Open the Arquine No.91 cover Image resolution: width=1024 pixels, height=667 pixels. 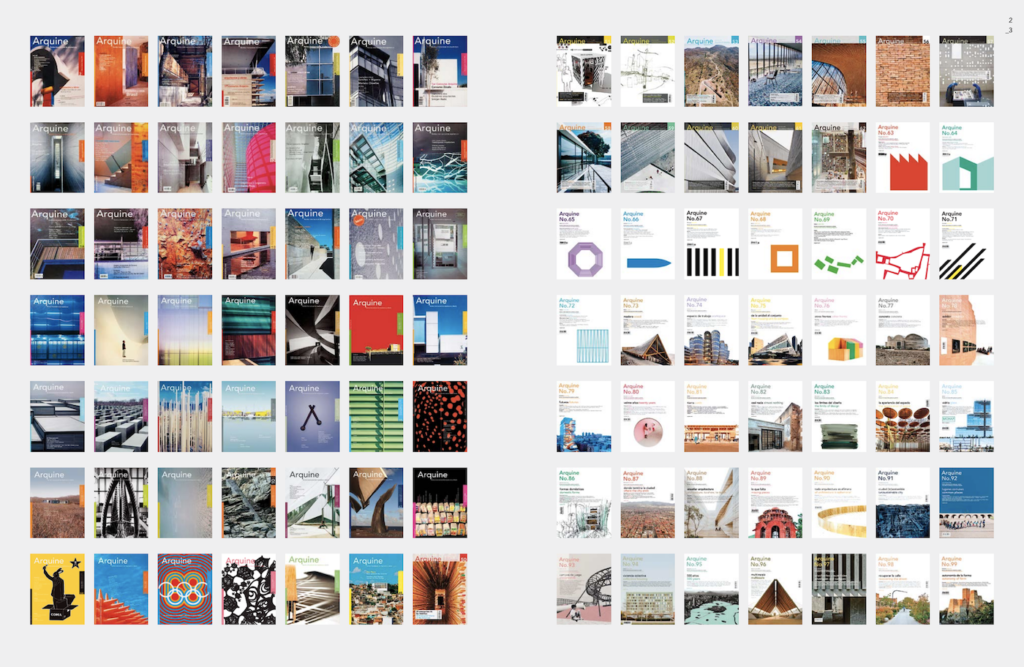coord(903,502)
